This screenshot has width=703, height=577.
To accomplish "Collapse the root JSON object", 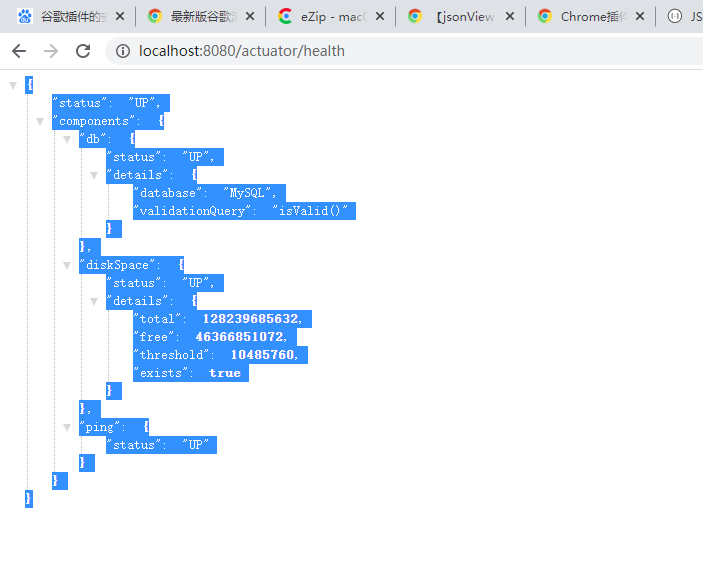I will pos(13,85).
